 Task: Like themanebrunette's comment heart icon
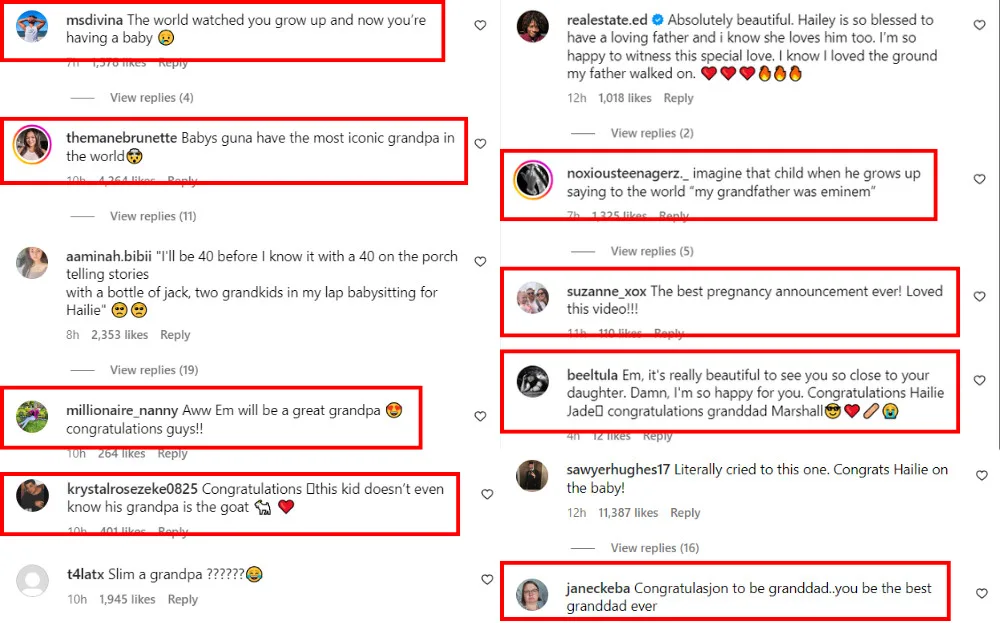(481, 144)
